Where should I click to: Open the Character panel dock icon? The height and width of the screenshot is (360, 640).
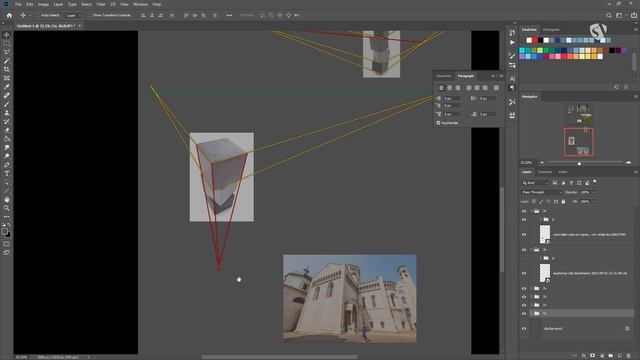[x=512, y=78]
